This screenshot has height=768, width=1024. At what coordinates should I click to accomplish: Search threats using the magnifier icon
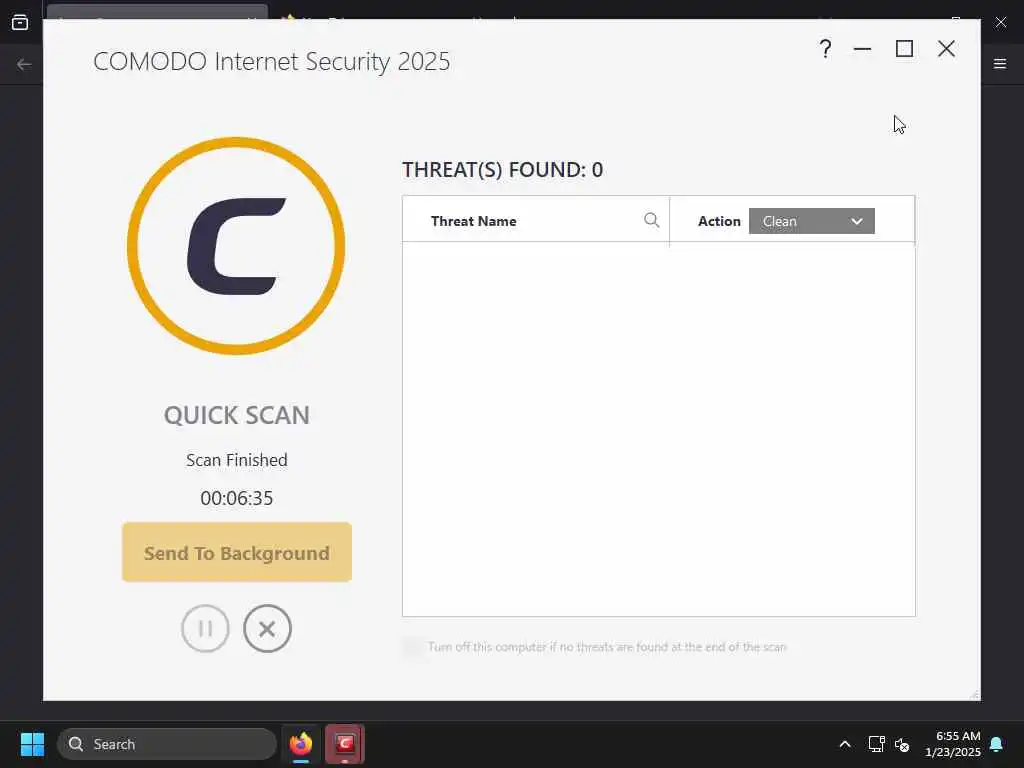pos(651,220)
